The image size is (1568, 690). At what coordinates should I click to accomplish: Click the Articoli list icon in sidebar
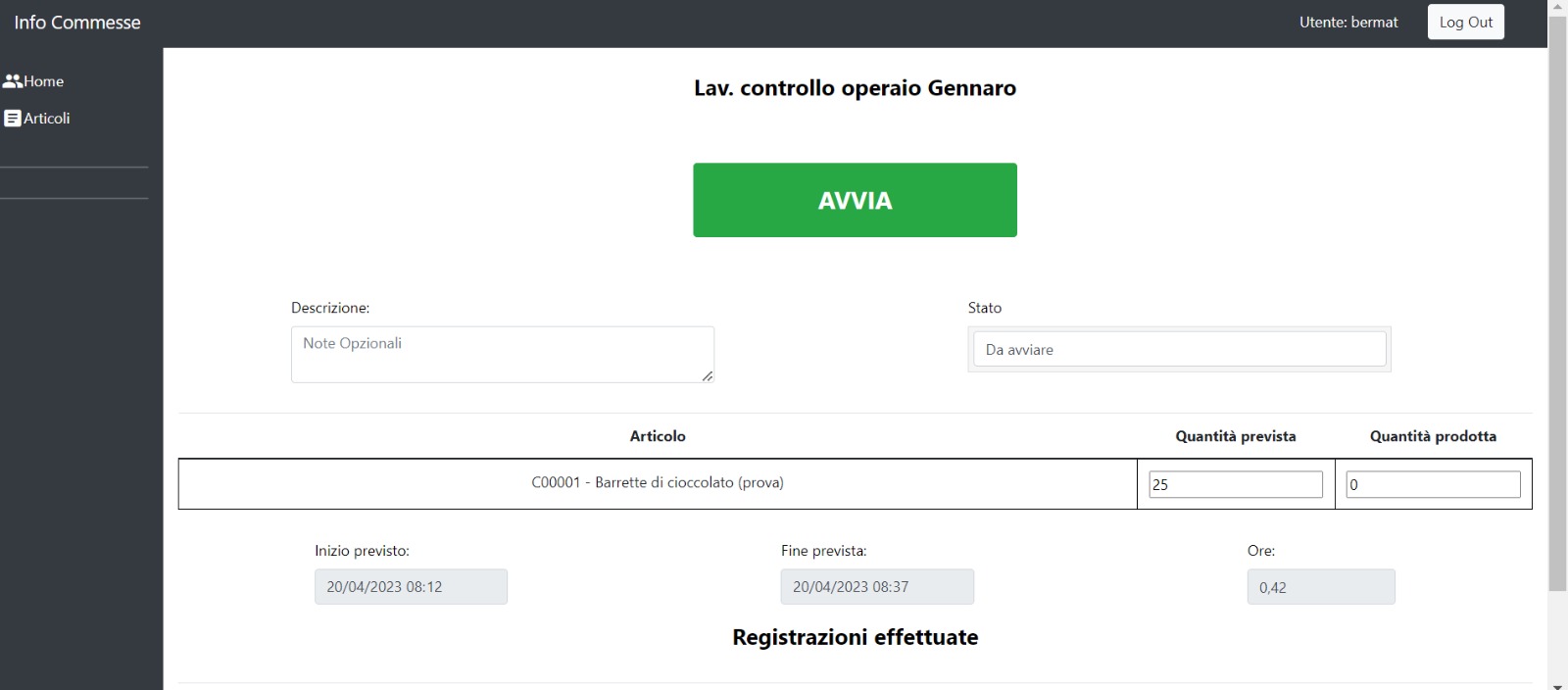(13, 119)
